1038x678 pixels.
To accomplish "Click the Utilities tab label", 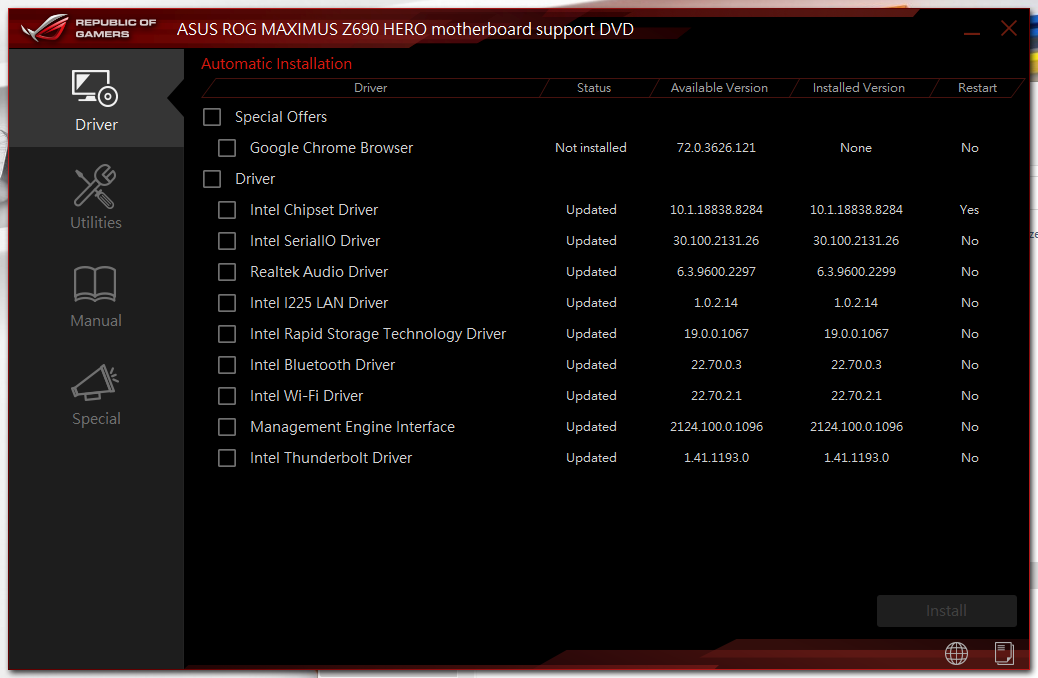I will click(96, 223).
